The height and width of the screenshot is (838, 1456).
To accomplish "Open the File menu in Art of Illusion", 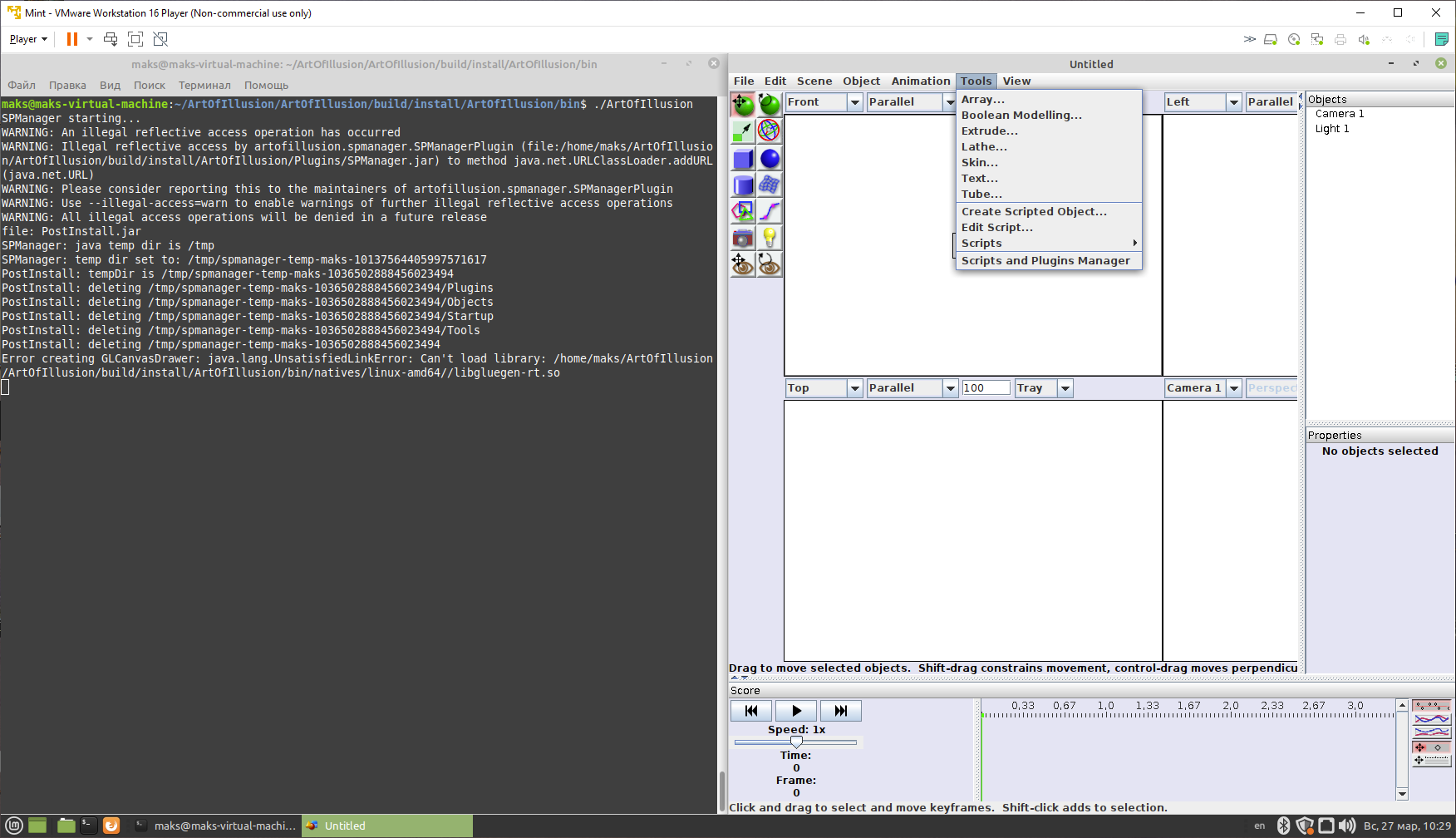I will coord(744,81).
